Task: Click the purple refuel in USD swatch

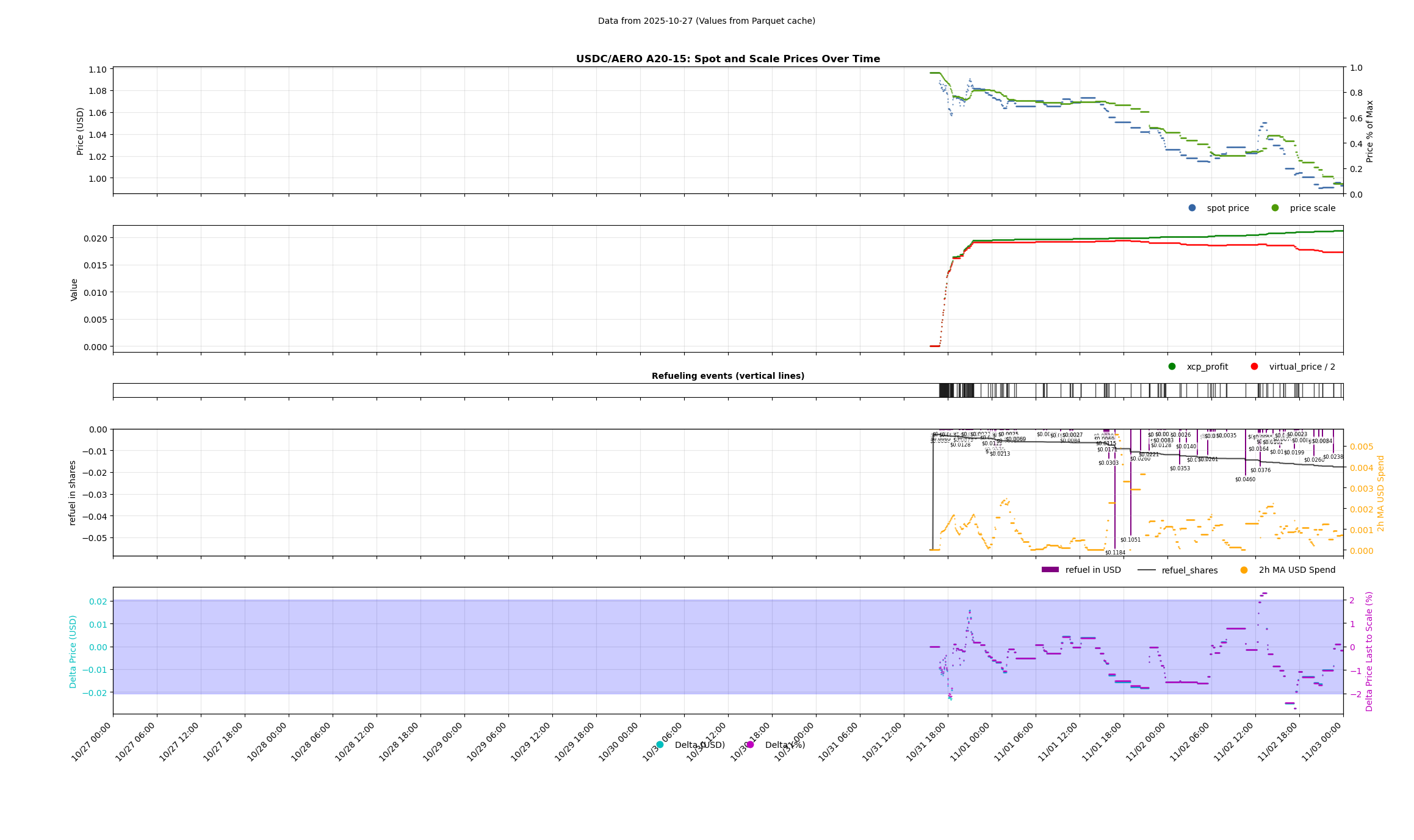Action: [1050, 570]
